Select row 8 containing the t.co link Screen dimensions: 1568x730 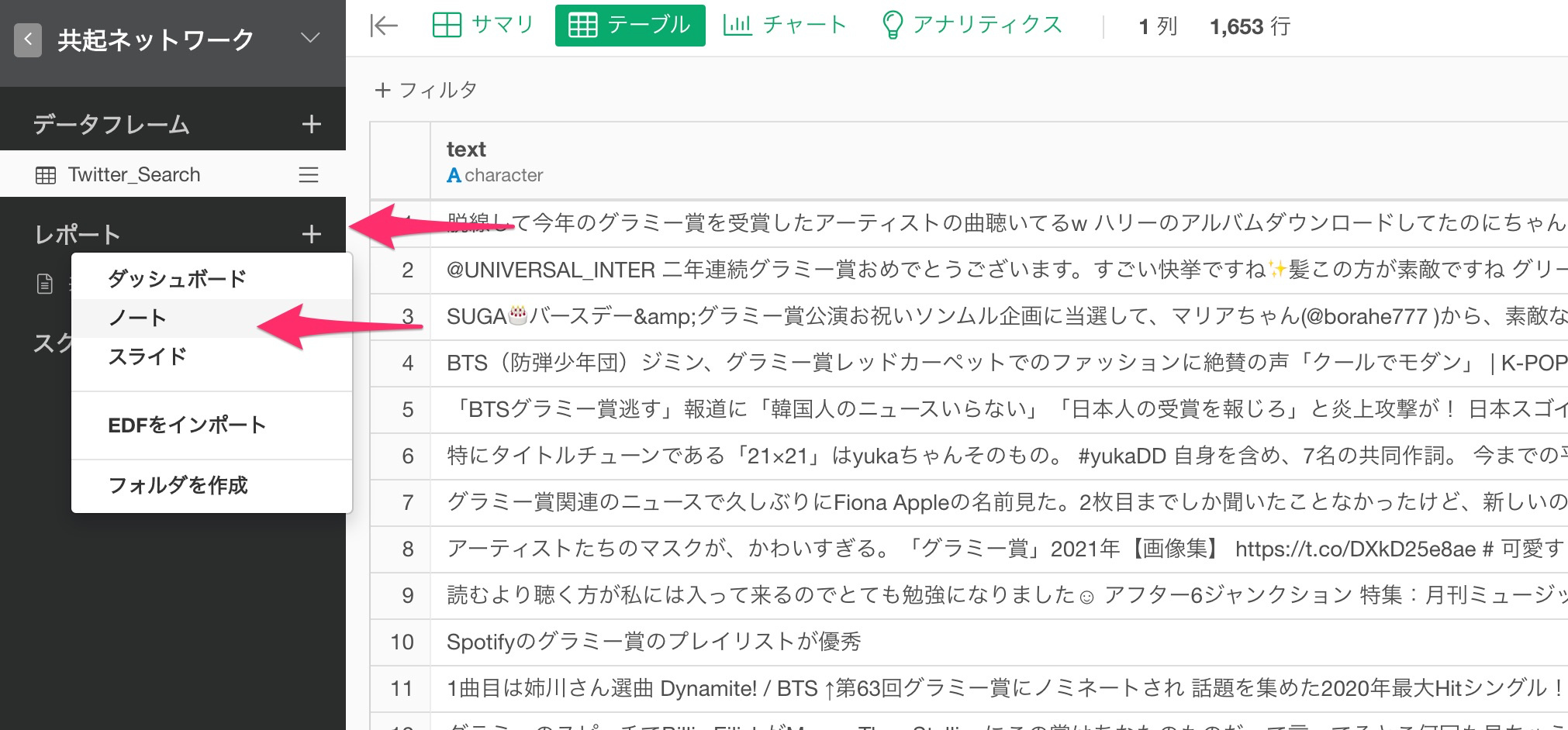[969, 549]
